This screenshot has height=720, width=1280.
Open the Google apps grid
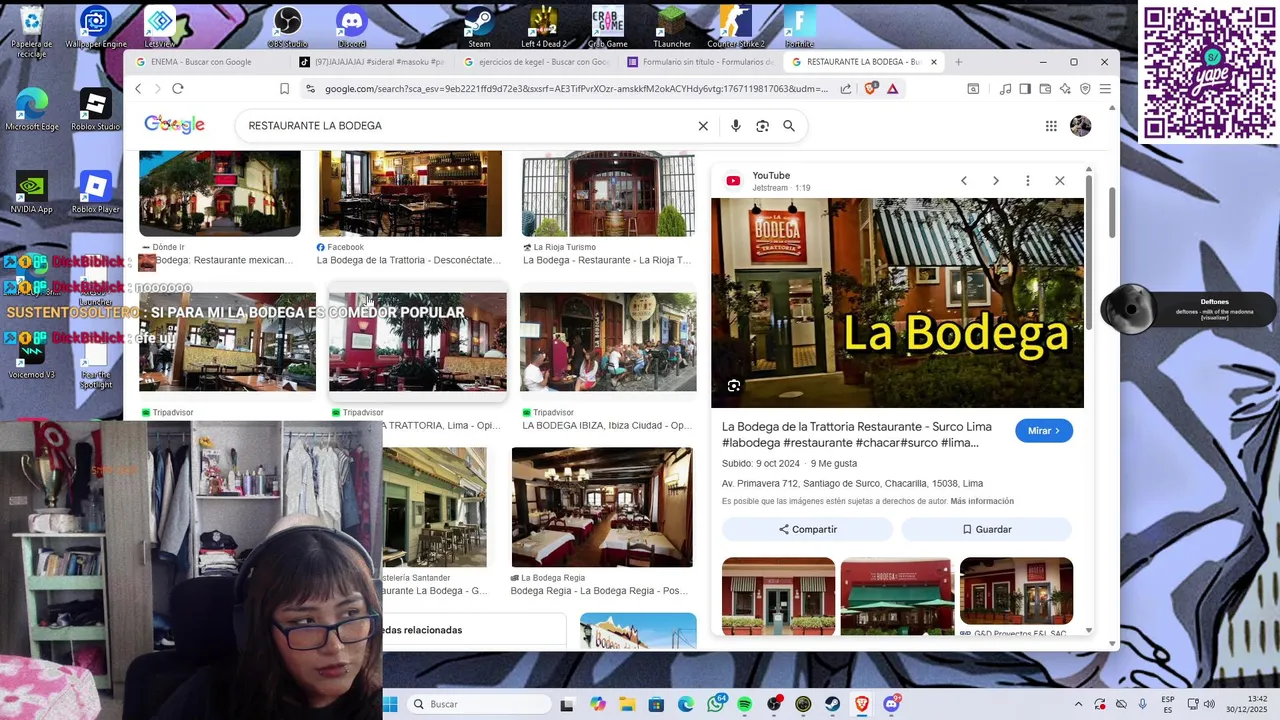[x=1051, y=126]
